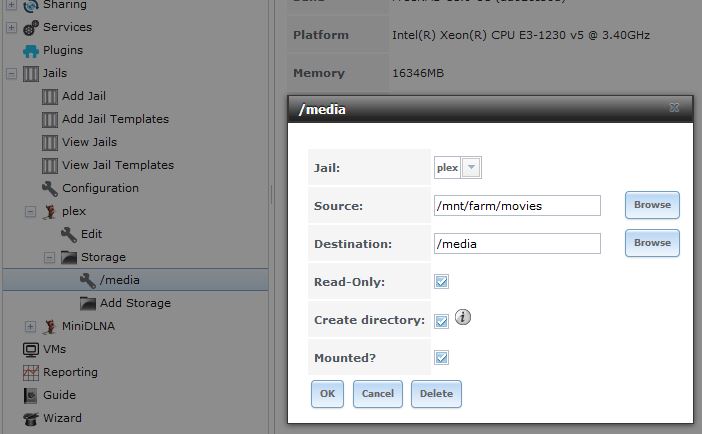Click the Create directory info icon
Screen dimensions: 702x434
pos(463,318)
